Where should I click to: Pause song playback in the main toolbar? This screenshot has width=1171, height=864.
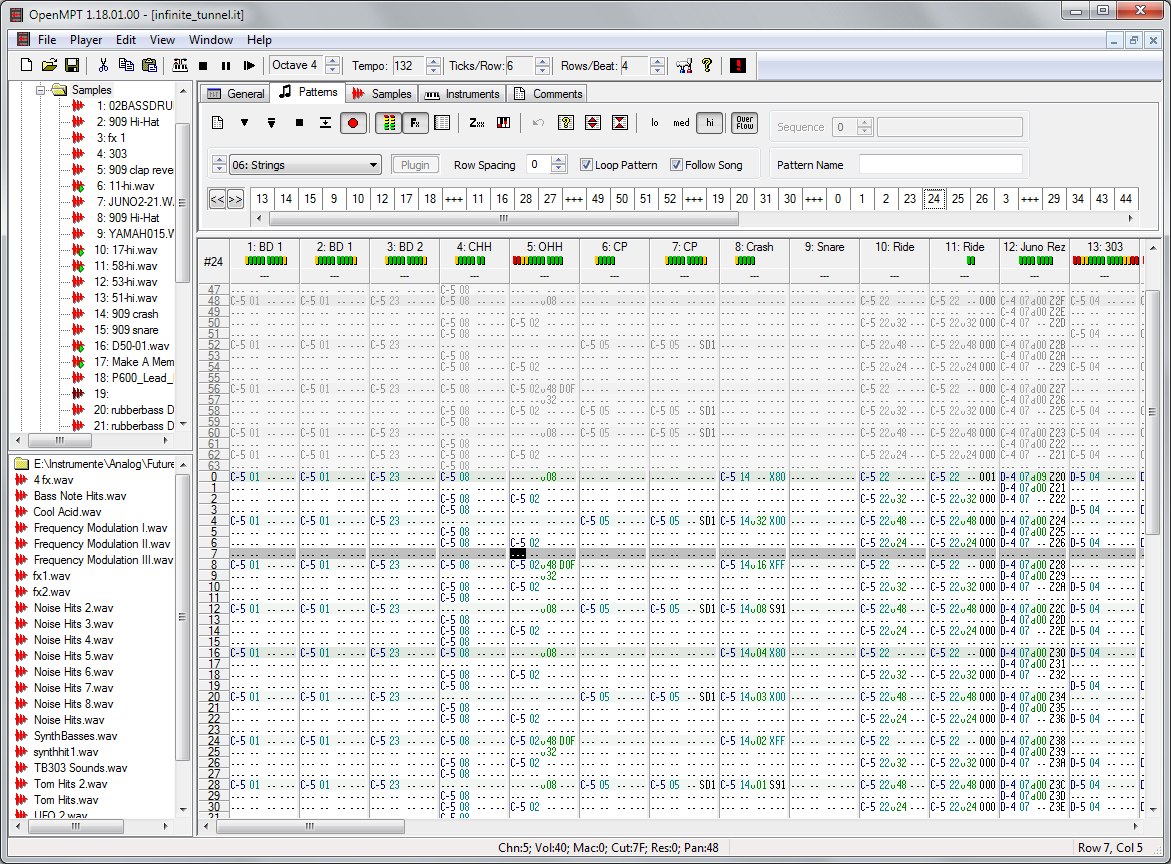pyautogui.click(x=226, y=66)
